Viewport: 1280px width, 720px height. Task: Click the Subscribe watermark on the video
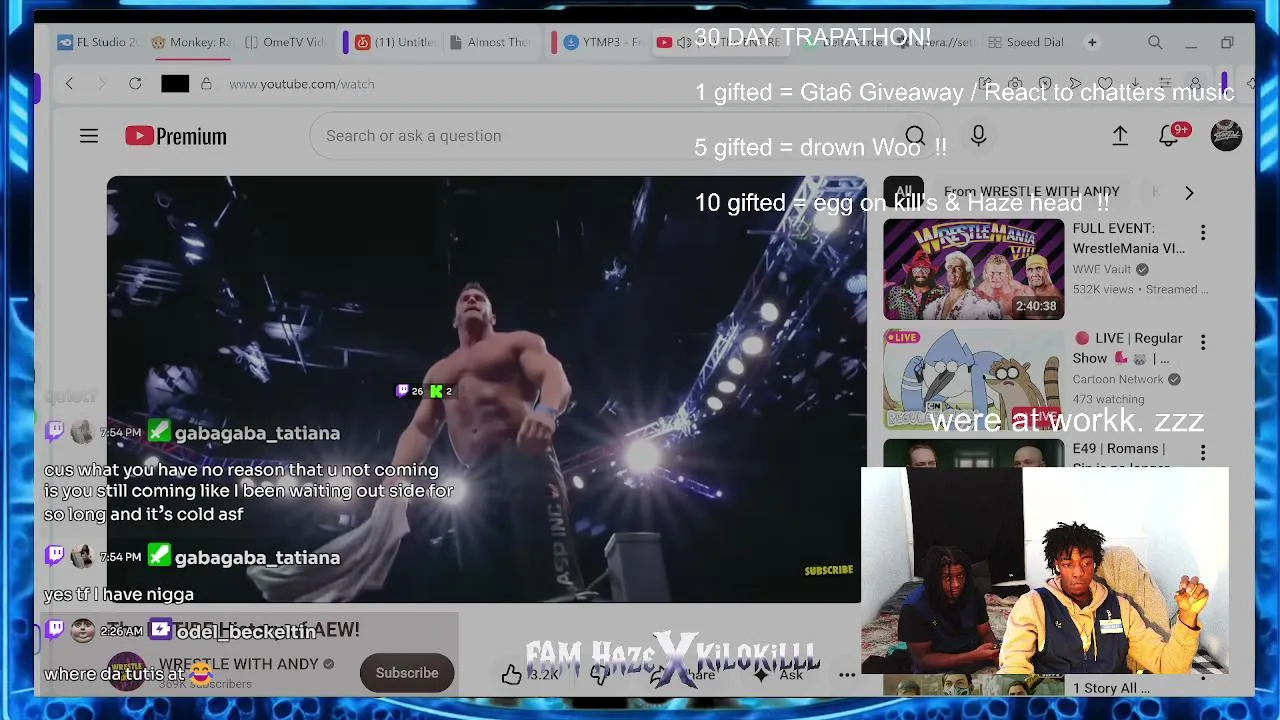tap(829, 570)
